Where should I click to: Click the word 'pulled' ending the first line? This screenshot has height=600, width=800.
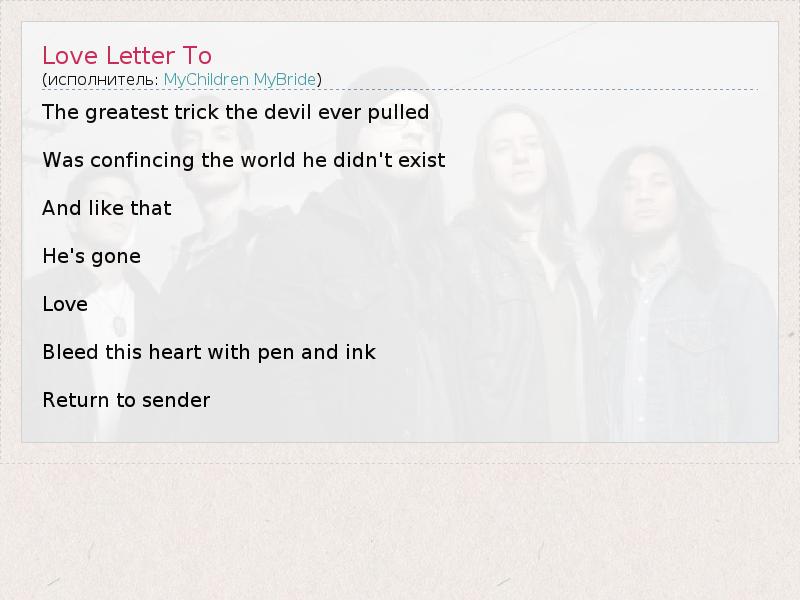click(398, 113)
